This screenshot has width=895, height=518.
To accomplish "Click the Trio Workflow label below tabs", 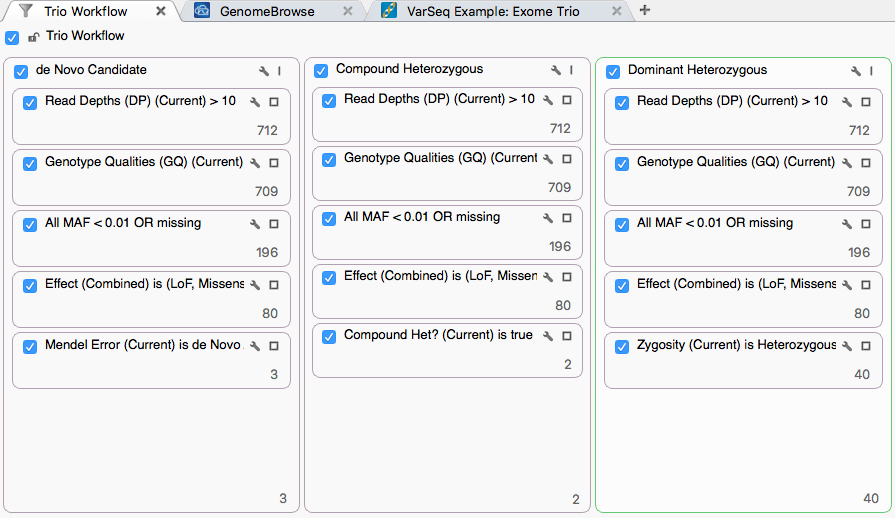I will (85, 36).
